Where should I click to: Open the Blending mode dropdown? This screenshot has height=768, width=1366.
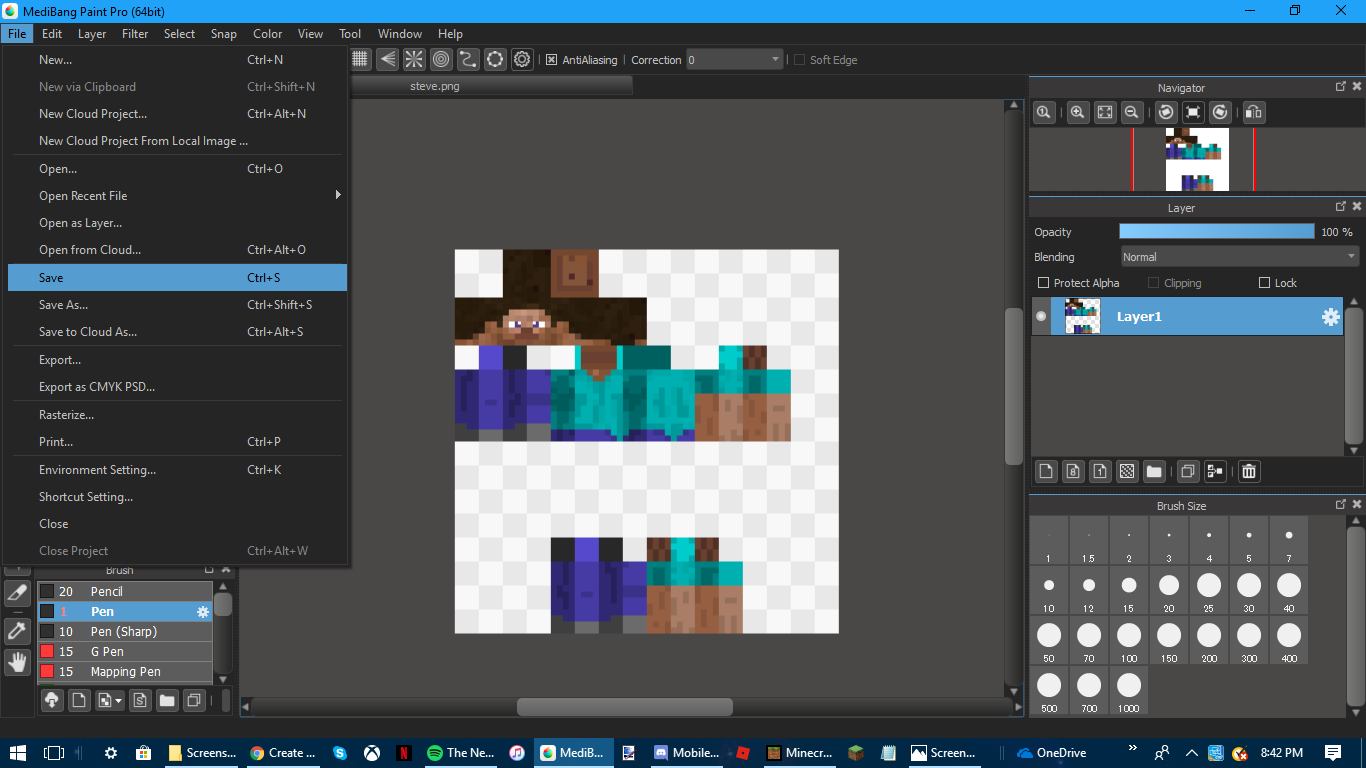(1239, 257)
